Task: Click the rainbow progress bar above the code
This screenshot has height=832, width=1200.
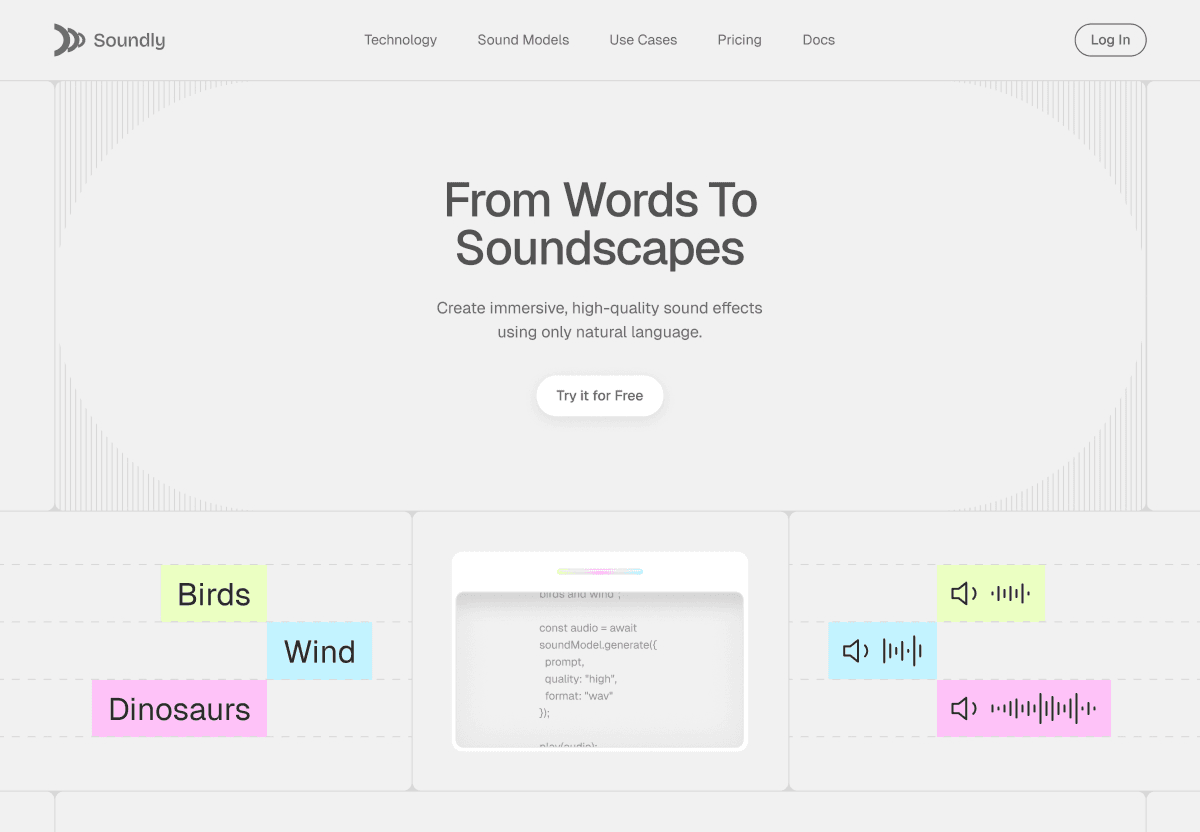Action: (x=600, y=572)
